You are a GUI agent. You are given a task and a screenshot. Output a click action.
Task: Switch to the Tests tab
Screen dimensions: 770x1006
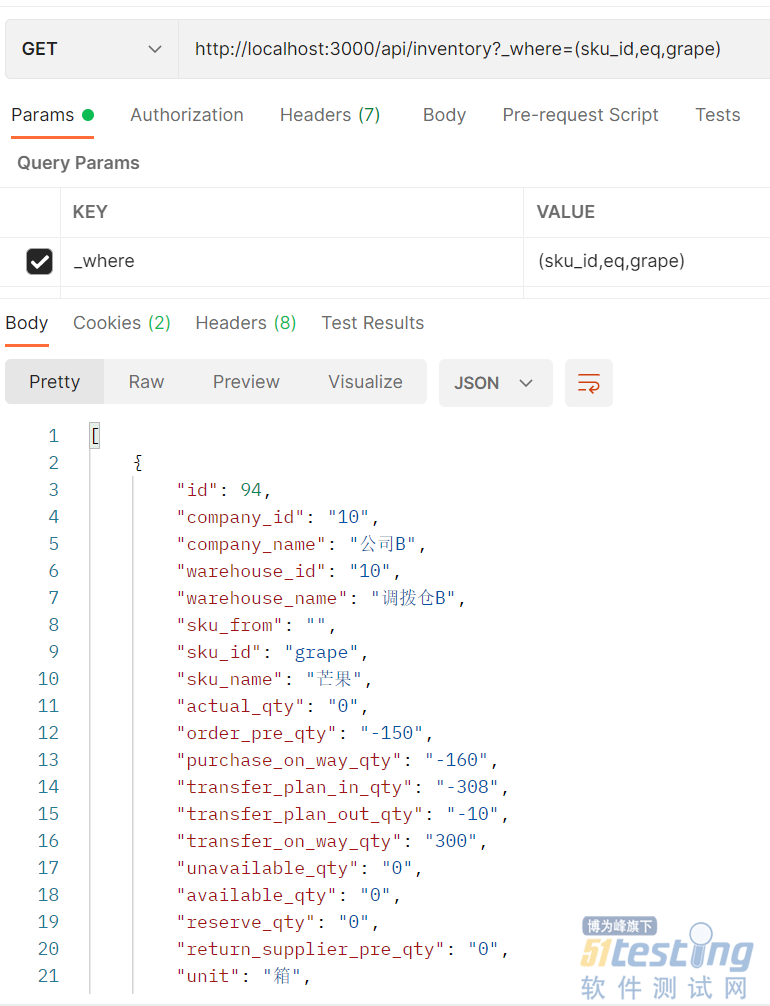pyautogui.click(x=717, y=115)
